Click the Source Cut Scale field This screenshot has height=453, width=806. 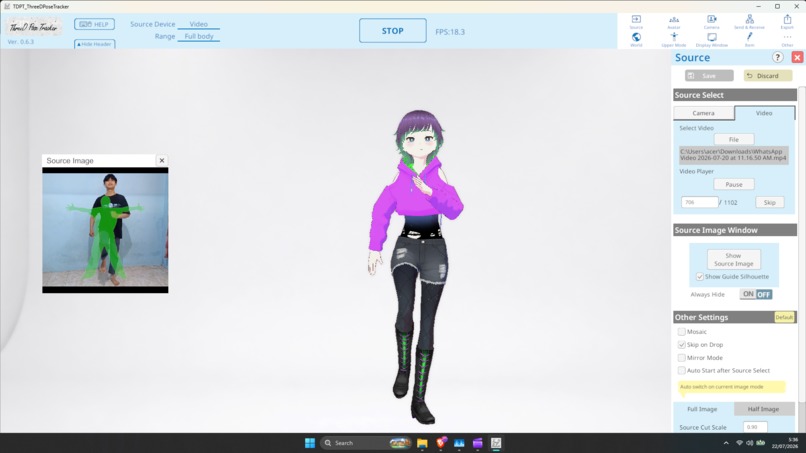tap(755, 427)
